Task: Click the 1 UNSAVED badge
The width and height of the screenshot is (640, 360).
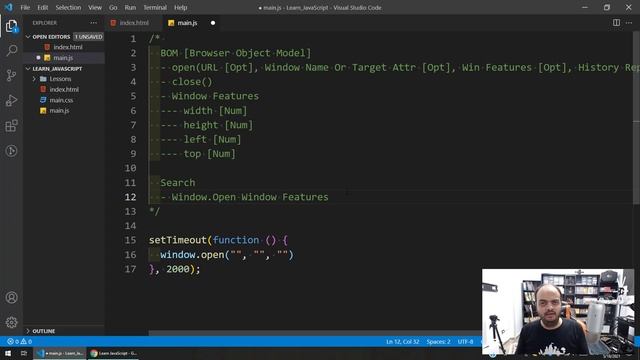Action: pyautogui.click(x=89, y=37)
